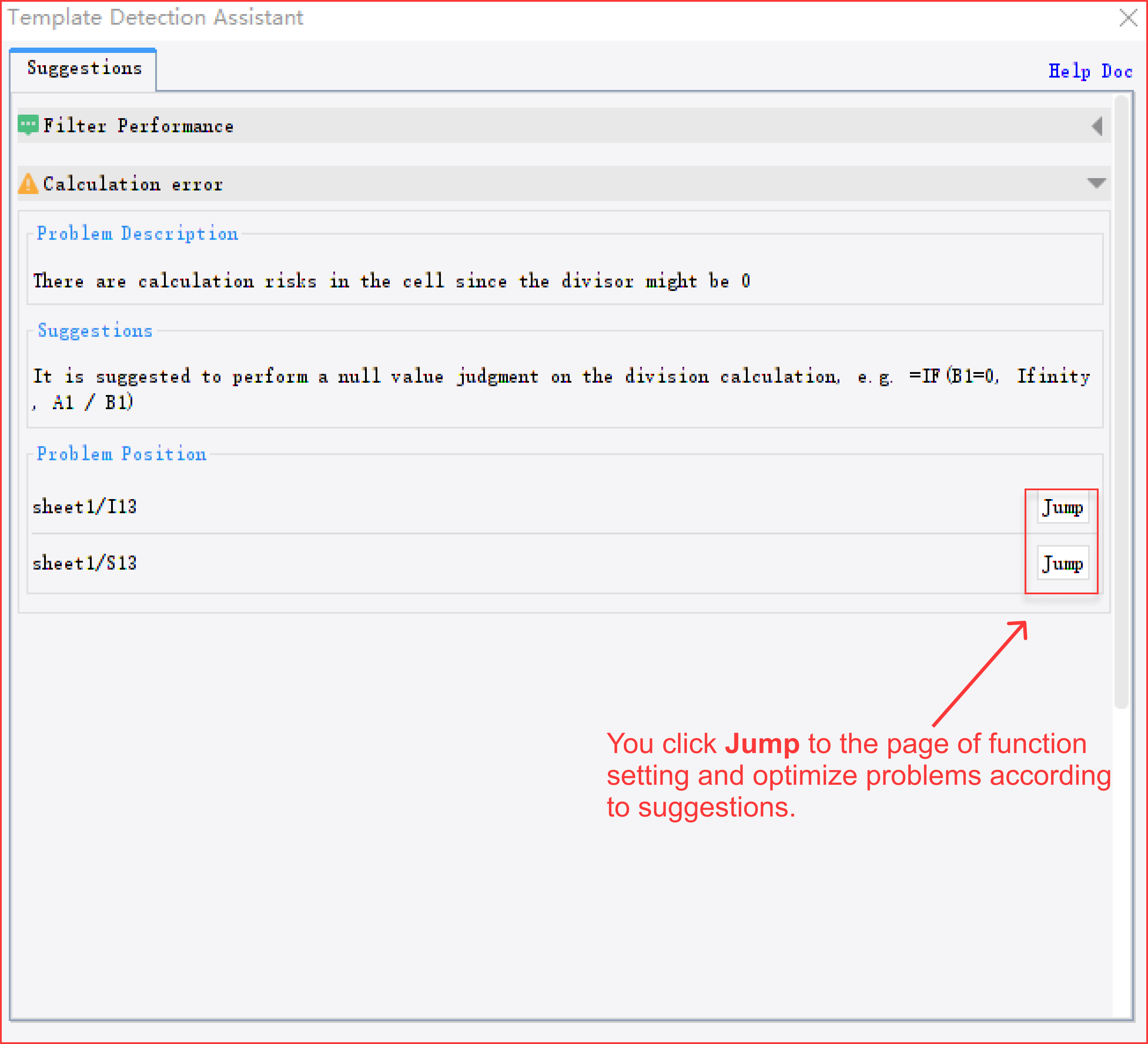
Task: Click the warning triangle icon beside Calculation error
Action: pyautogui.click(x=28, y=183)
